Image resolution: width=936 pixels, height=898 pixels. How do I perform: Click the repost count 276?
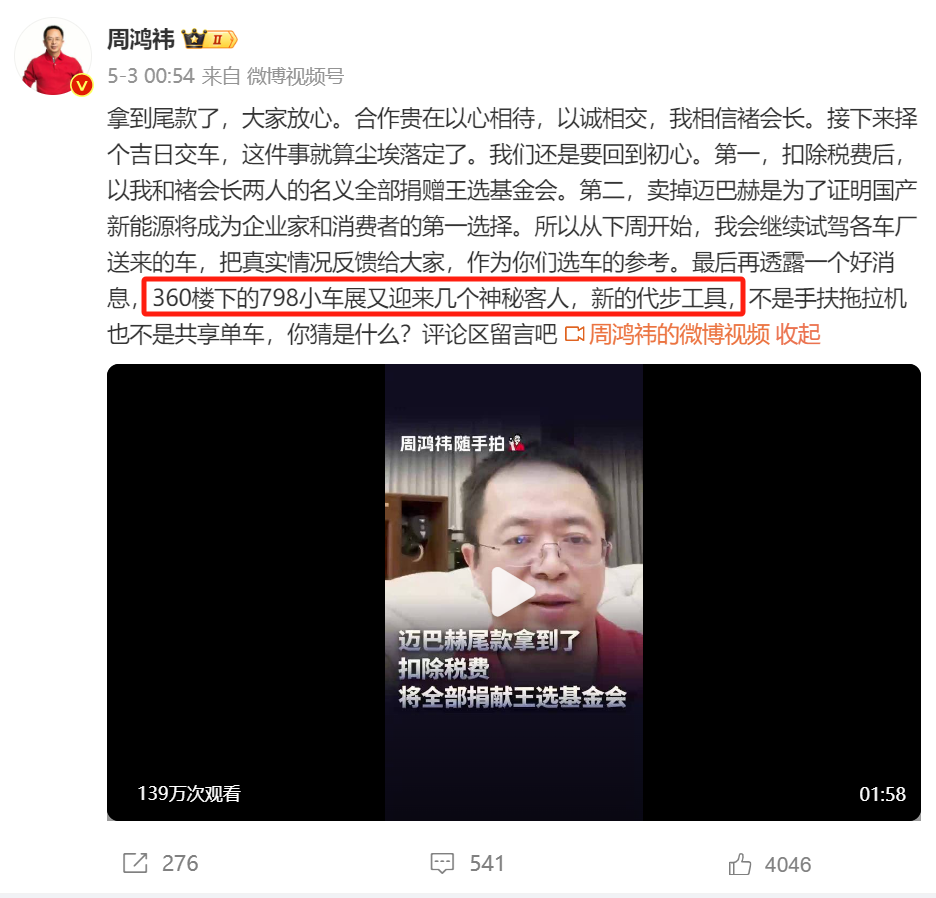click(180, 863)
